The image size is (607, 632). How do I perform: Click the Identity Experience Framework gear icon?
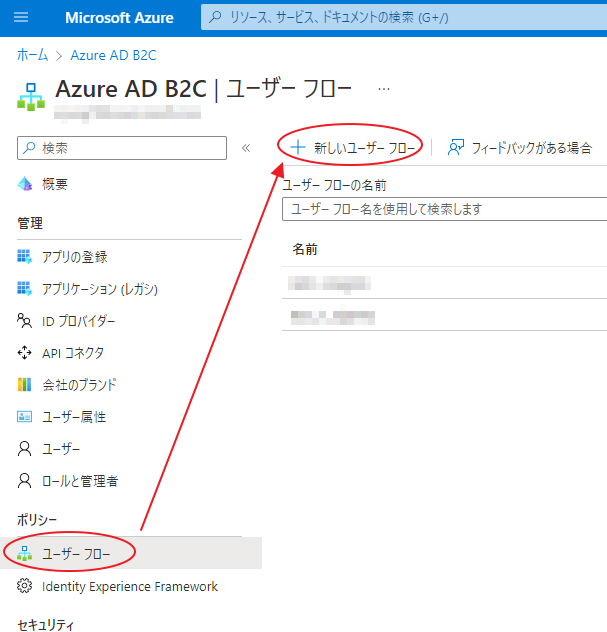pos(25,586)
